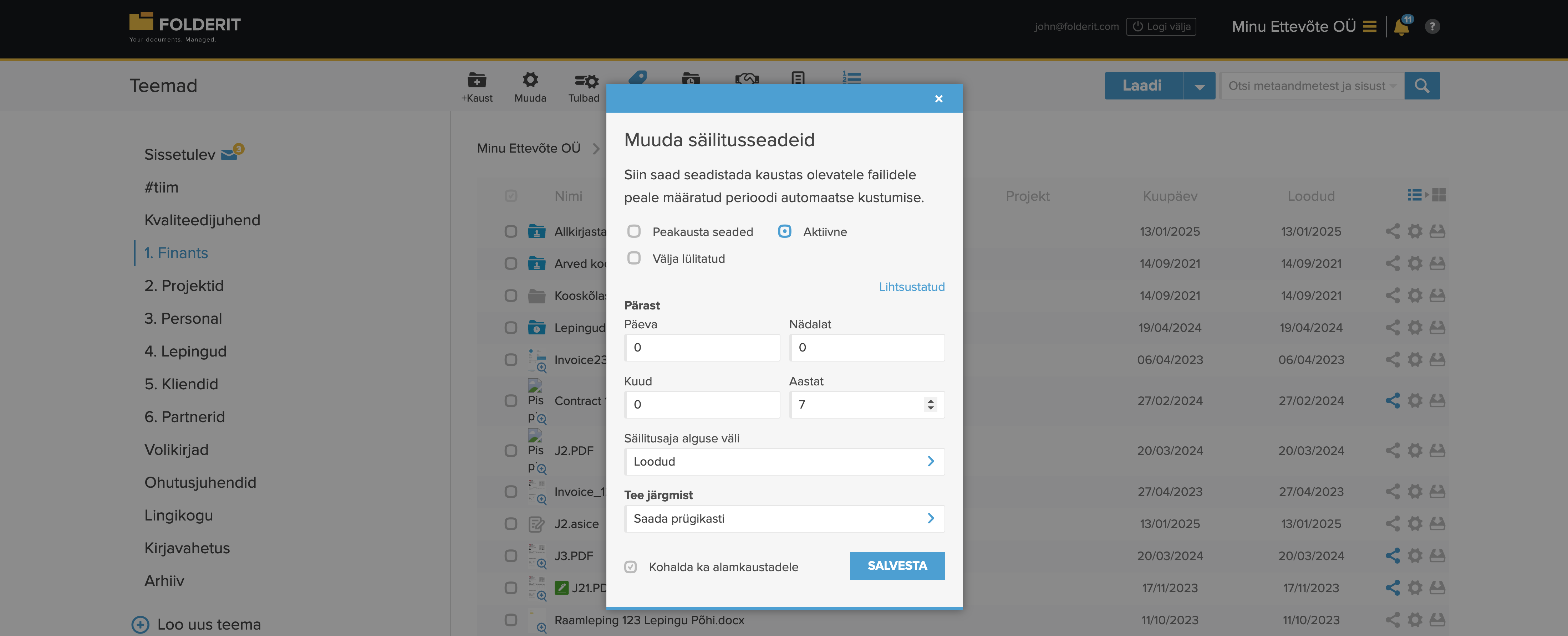The height and width of the screenshot is (636, 1568).
Task: Click the +Kaust add folder icon
Action: pyautogui.click(x=477, y=80)
